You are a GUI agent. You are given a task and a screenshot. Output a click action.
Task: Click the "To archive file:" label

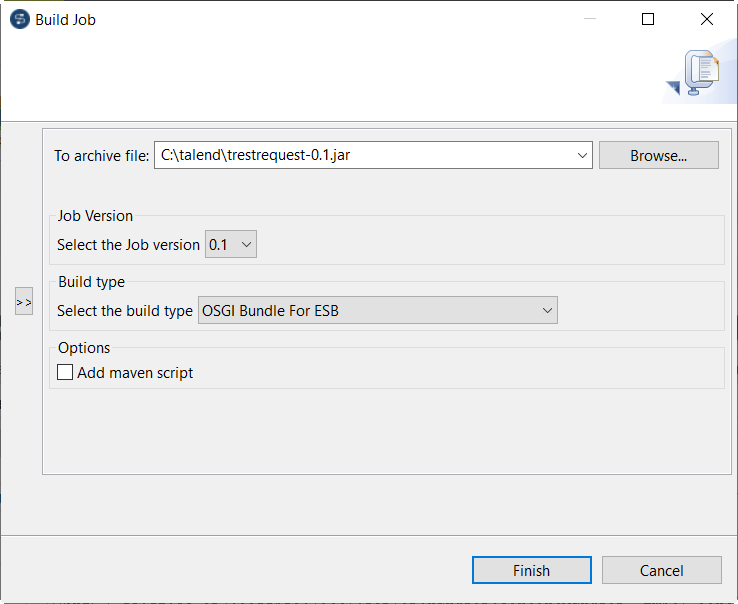tap(101, 156)
